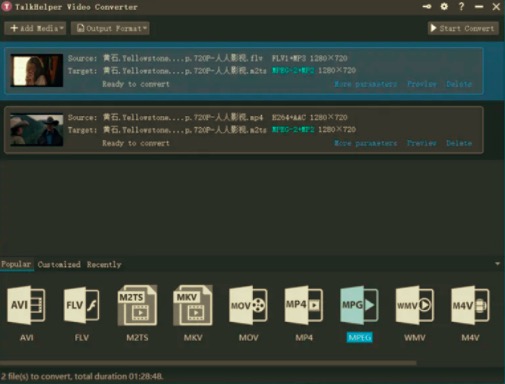Delete the mp4 source file entry
Image resolution: width=505 pixels, height=384 pixels.
point(459,143)
